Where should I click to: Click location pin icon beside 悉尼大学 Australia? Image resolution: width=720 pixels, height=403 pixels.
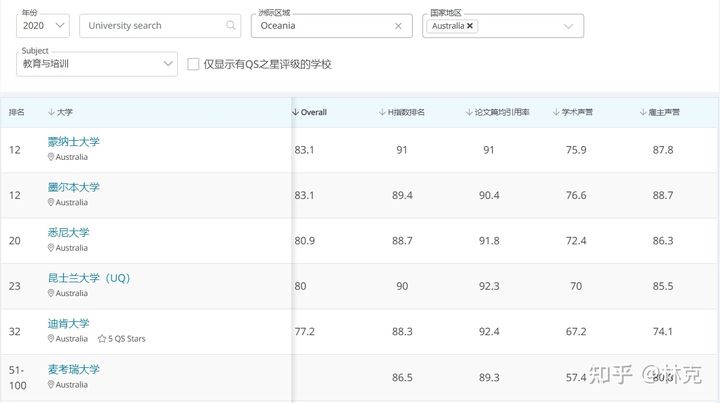click(x=51, y=248)
